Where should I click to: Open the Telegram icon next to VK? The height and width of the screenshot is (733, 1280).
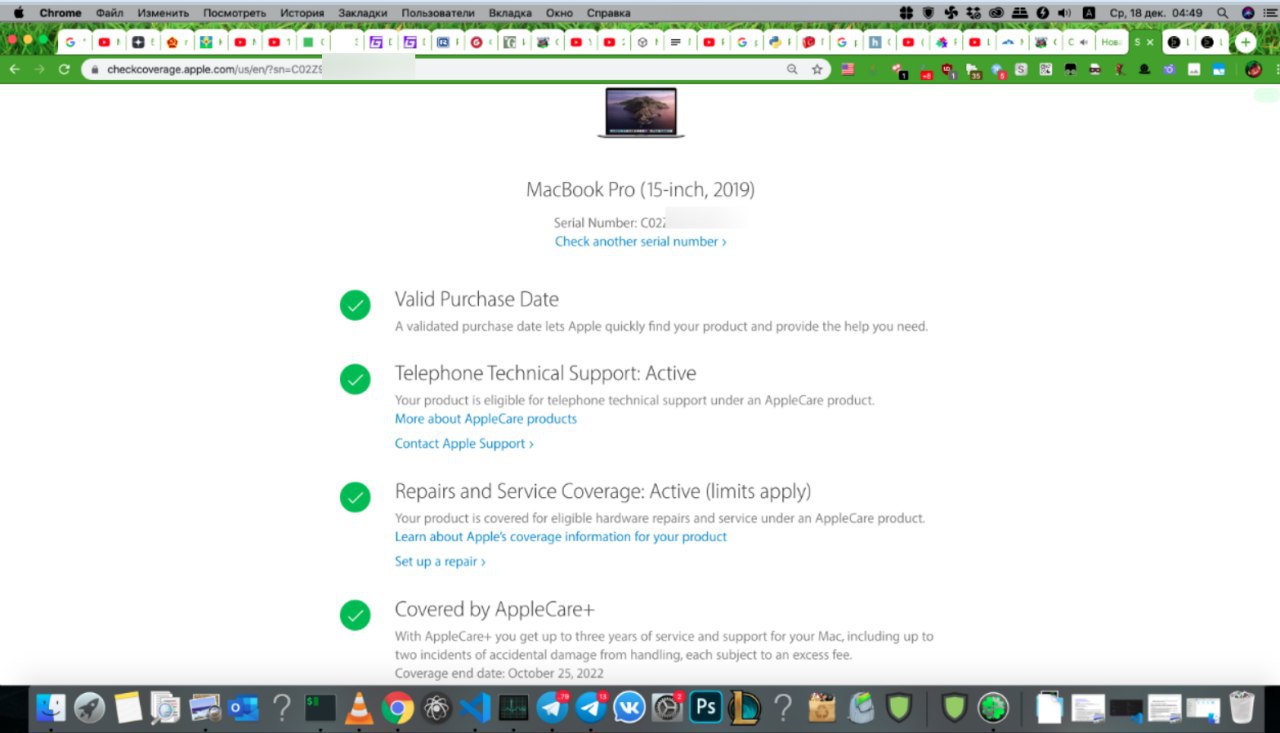pos(590,708)
